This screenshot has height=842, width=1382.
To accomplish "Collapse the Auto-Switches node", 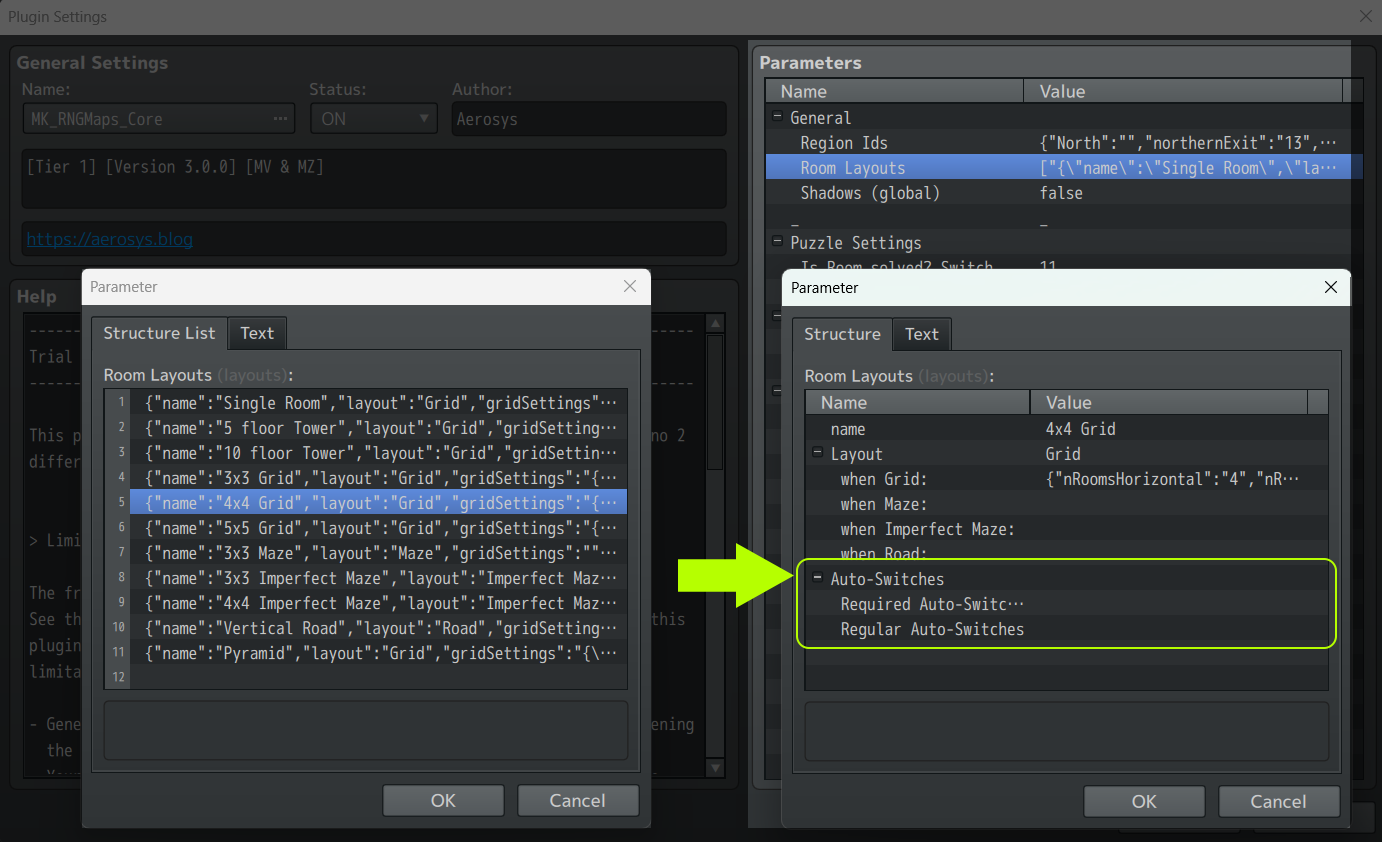I will pyautogui.click(x=817, y=579).
